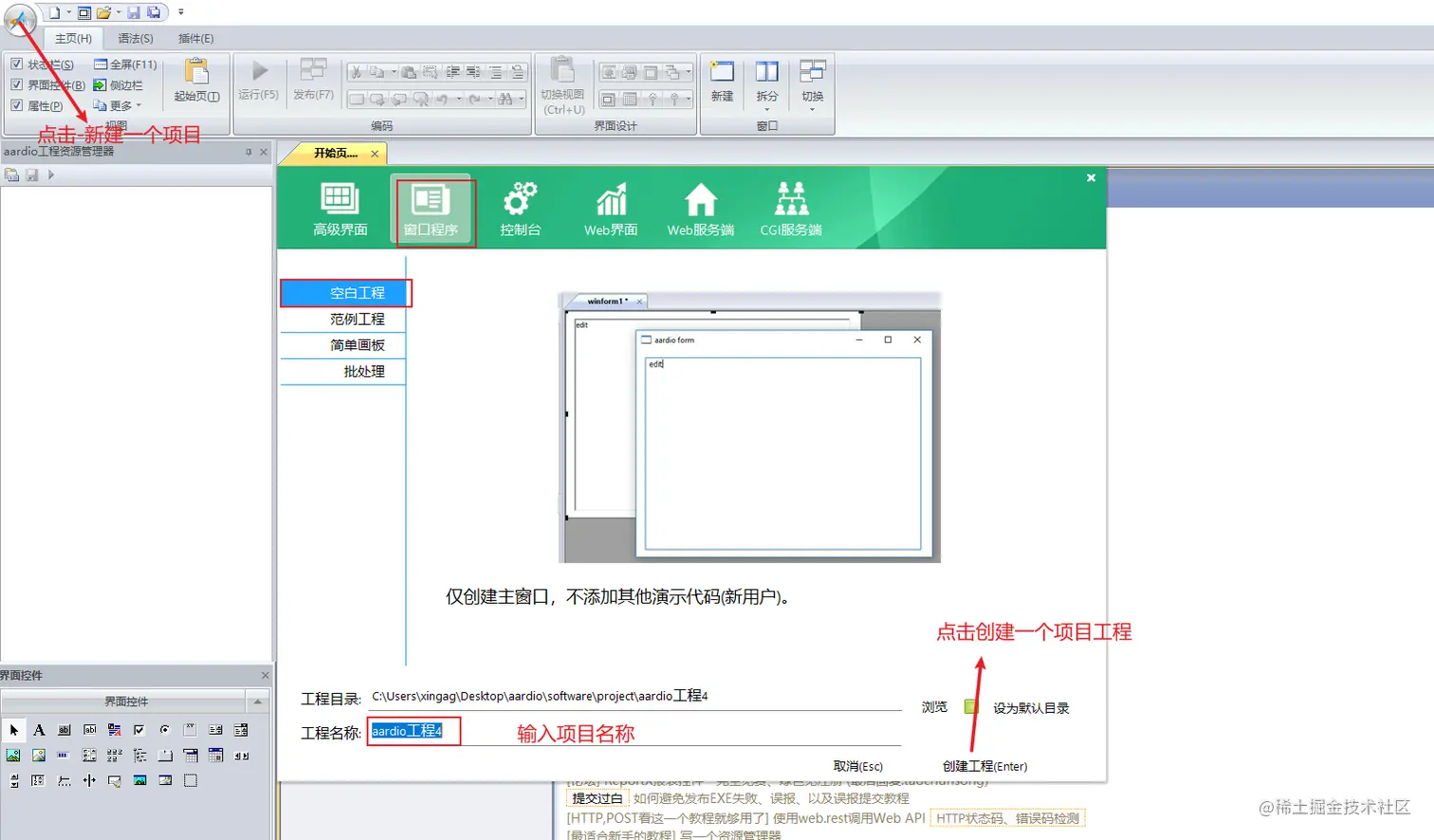
Task: Open the customize quick access toolbar arrow
Action: (x=180, y=12)
